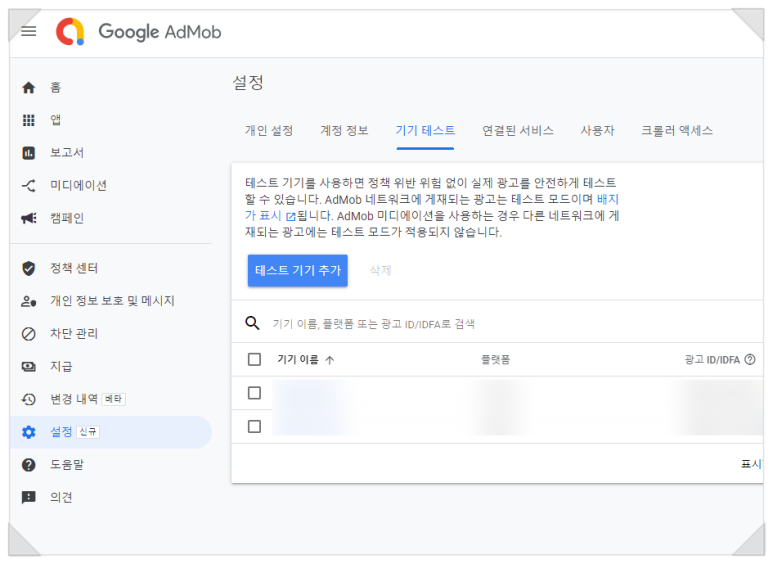Click the feedback speech bubble icon
Viewport: 773px width, 564px height.
pyautogui.click(x=29, y=497)
